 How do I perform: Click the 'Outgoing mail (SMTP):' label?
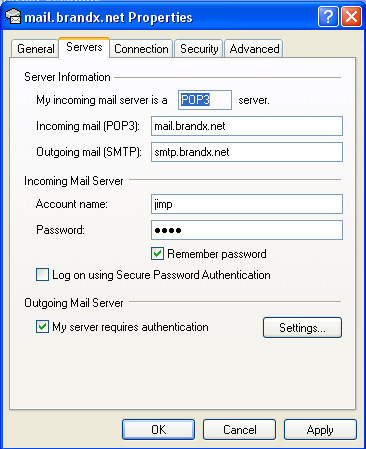(x=89, y=152)
